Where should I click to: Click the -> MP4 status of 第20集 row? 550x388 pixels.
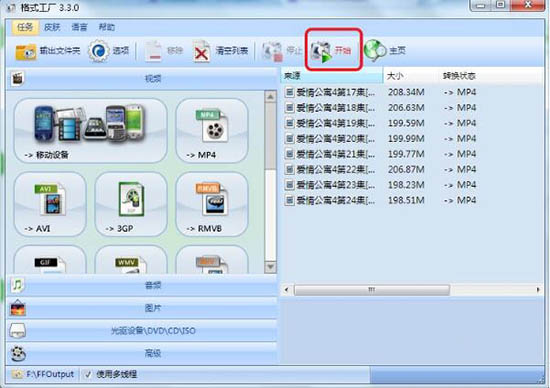460,139
